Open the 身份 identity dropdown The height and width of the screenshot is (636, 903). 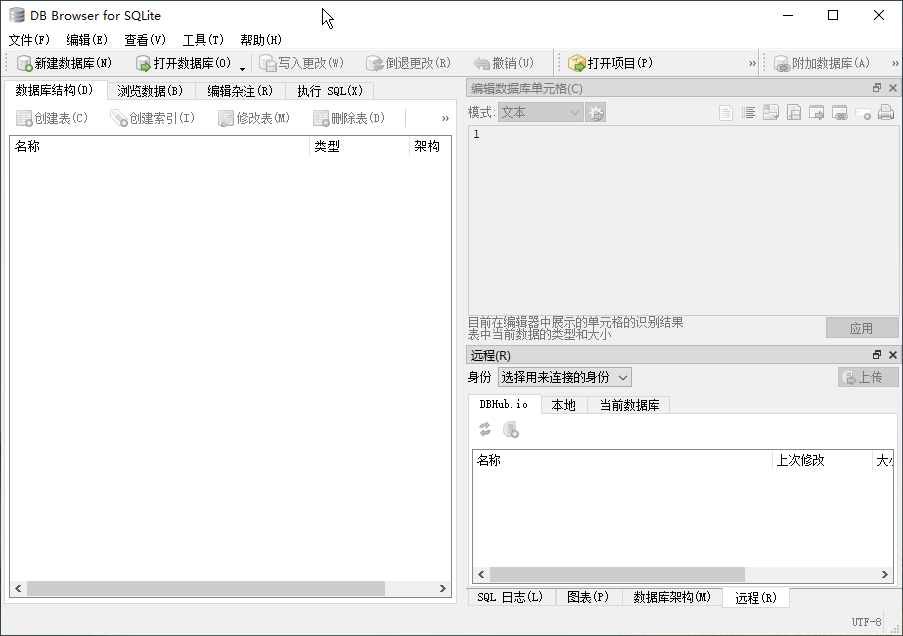pos(564,377)
